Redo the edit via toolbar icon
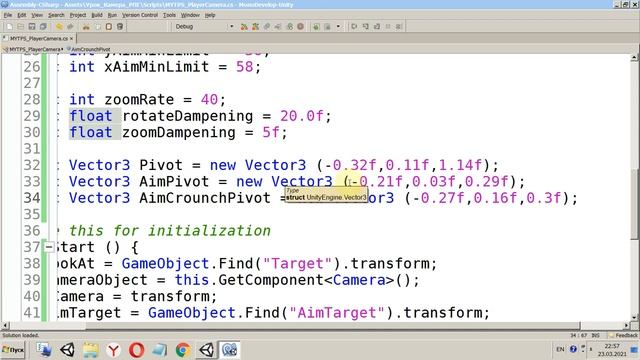 70,27
